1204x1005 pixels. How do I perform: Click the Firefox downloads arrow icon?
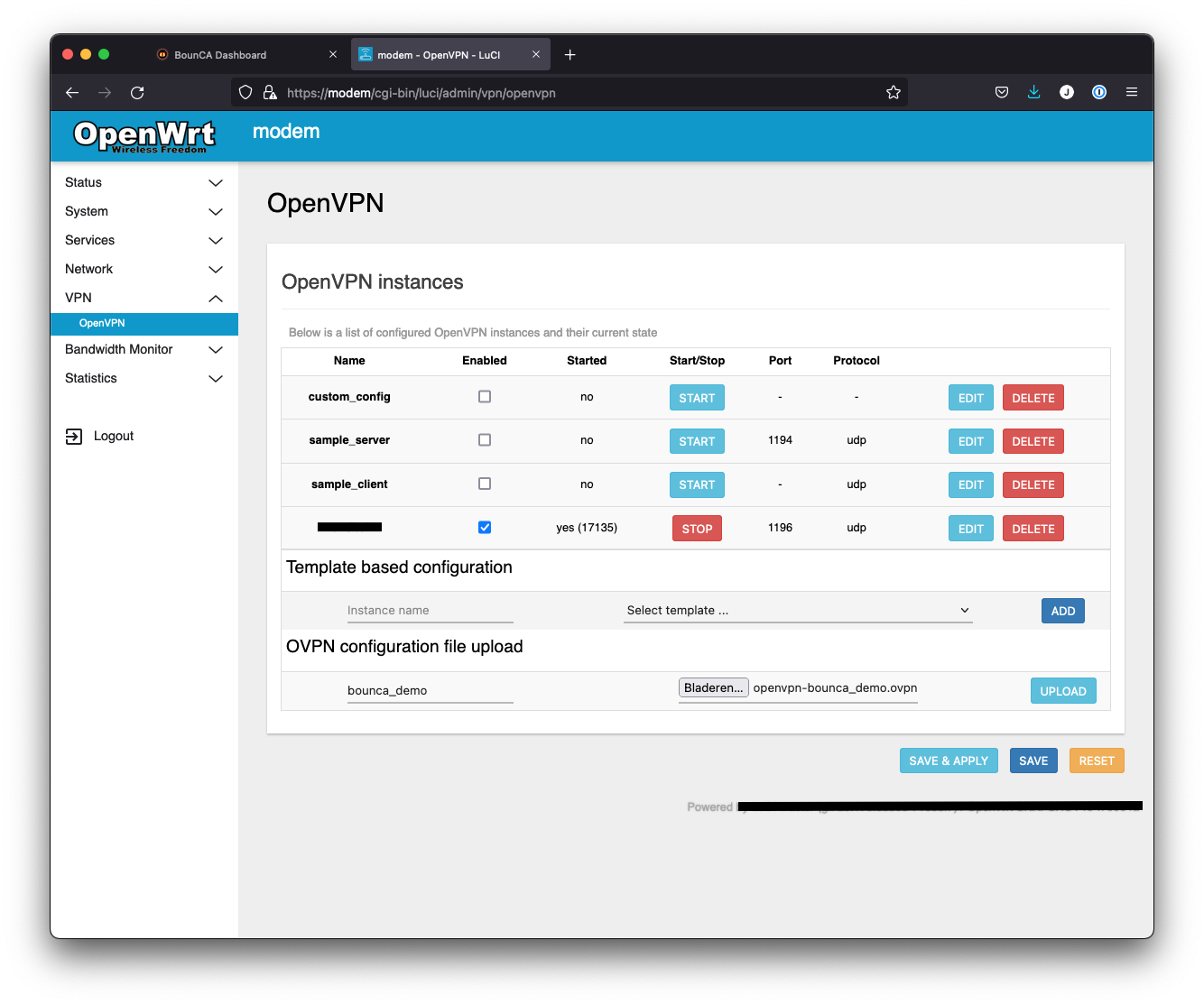tap(1033, 92)
